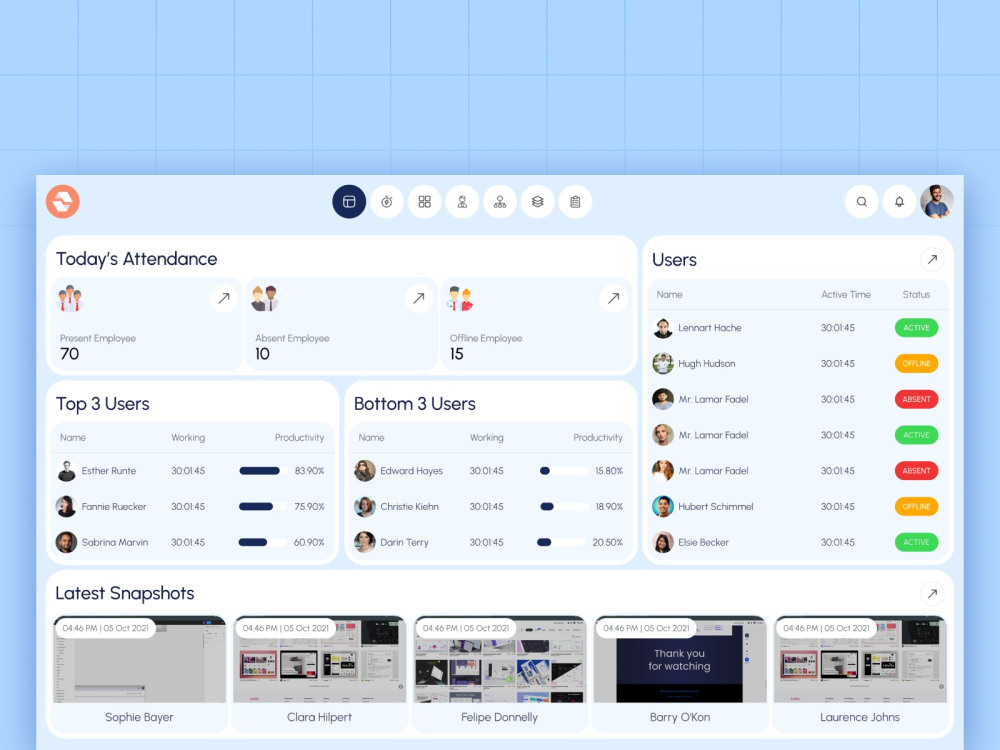Click Esther Runte productivity bar
The image size is (1000, 750).
pyautogui.click(x=263, y=471)
